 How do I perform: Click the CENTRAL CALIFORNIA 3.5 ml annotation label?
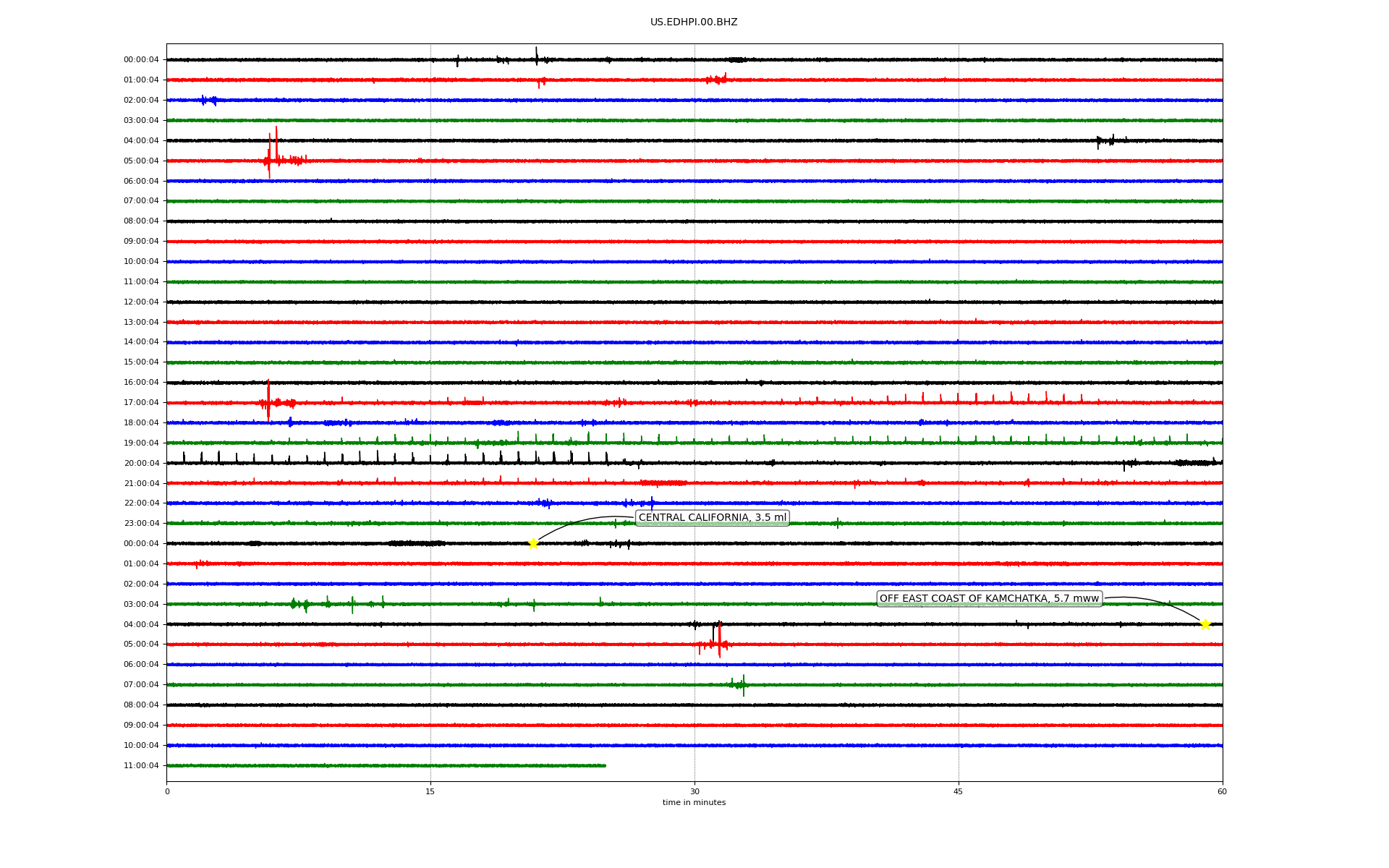click(x=712, y=517)
